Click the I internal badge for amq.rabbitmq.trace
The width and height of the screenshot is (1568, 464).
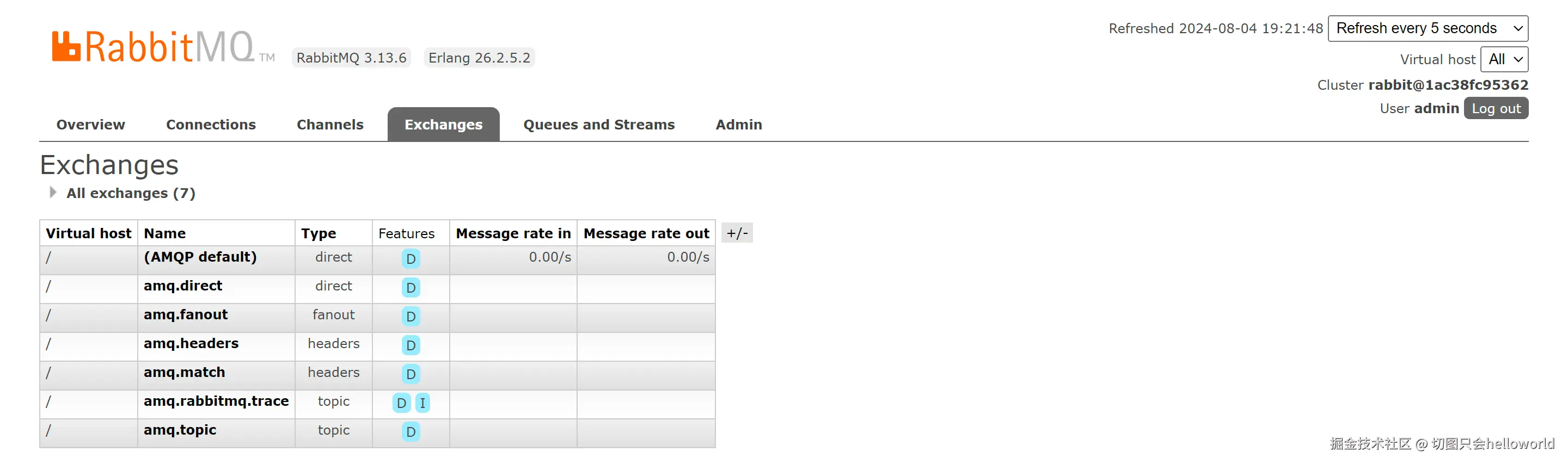pyautogui.click(x=422, y=403)
